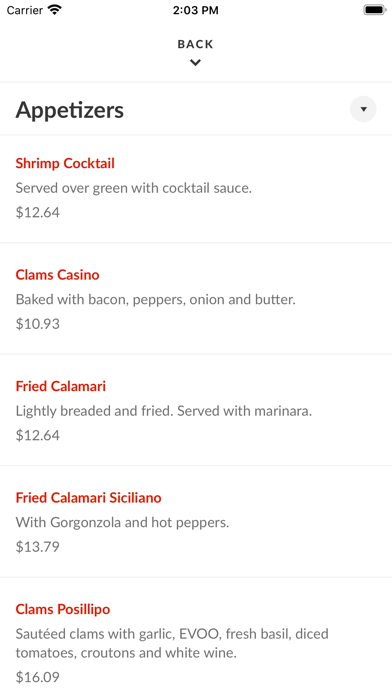Tap the Baked with bacon description text
The width and height of the screenshot is (392, 696).
pos(155,299)
